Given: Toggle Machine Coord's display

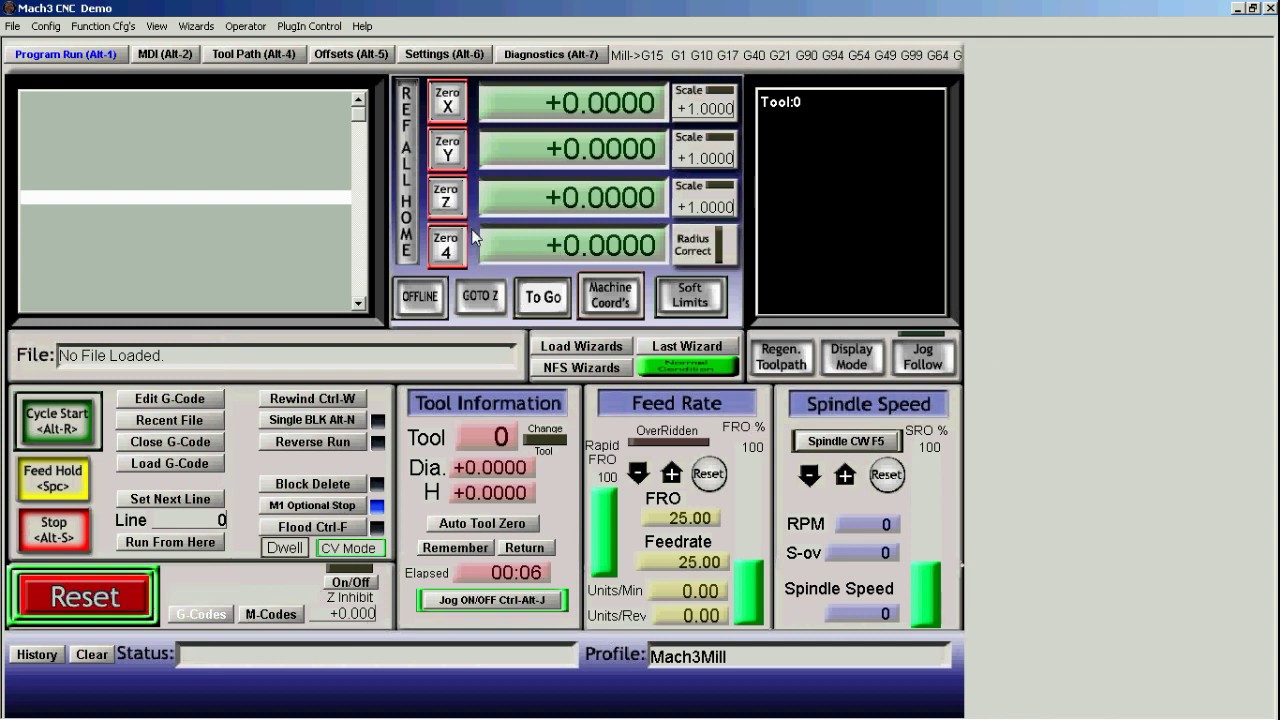Looking at the screenshot, I should point(610,296).
